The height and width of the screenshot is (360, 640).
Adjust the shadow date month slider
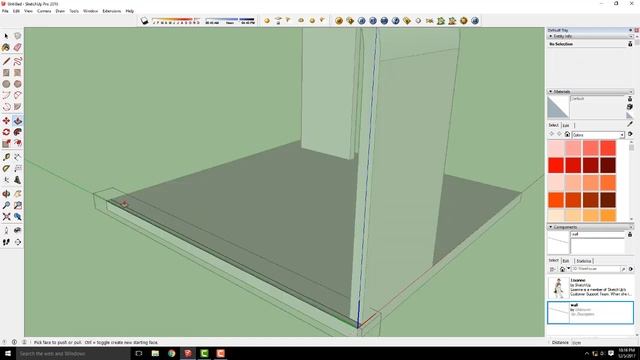[176, 20]
